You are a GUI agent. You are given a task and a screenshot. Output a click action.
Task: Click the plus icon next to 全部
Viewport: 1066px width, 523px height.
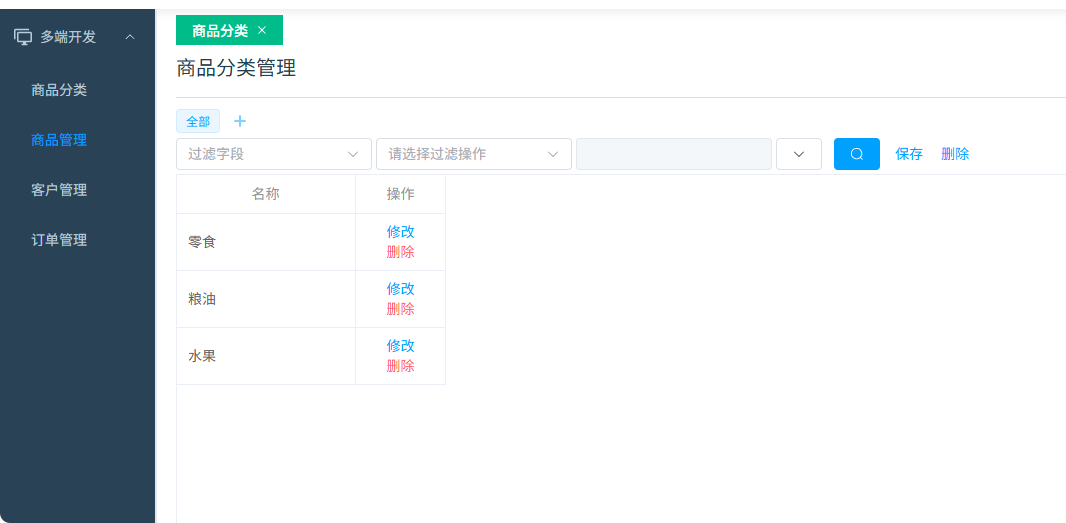coord(240,121)
